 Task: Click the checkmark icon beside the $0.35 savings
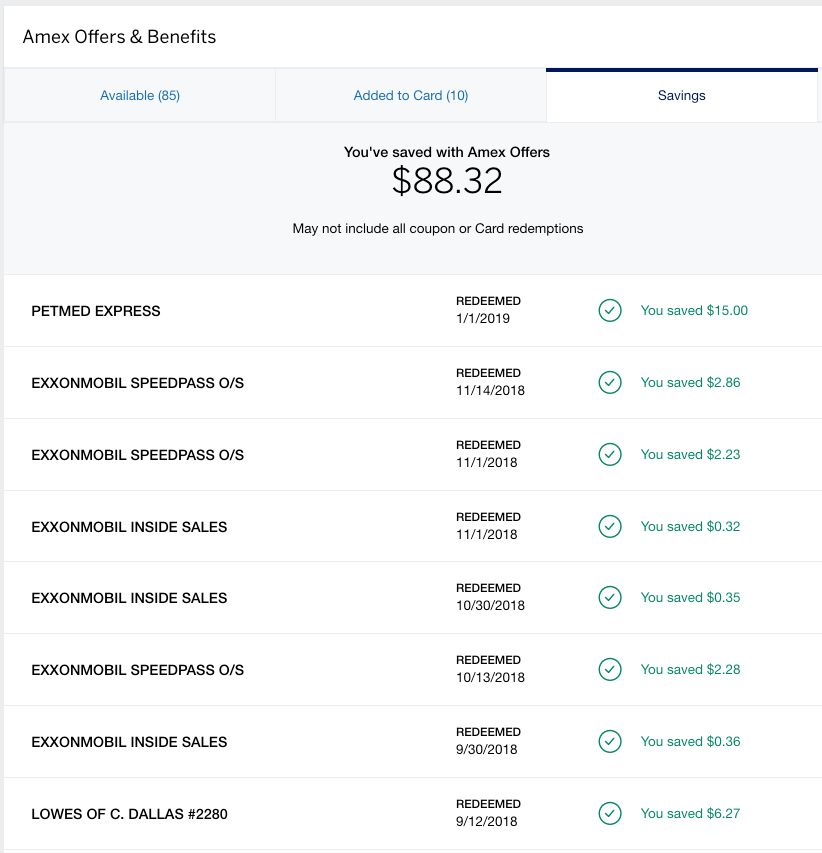click(x=610, y=597)
